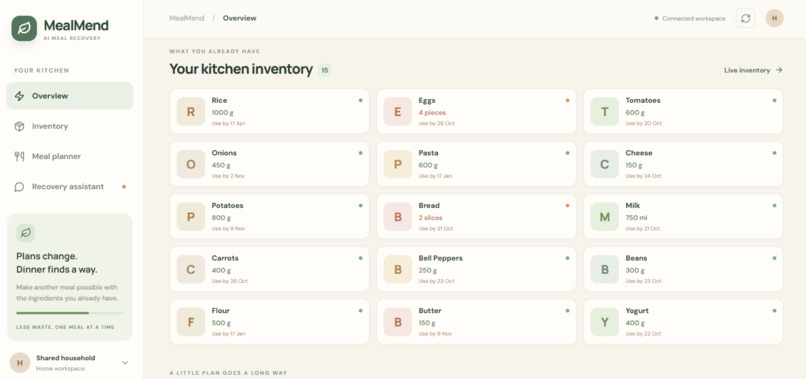The width and height of the screenshot is (806, 379).
Task: Go to Inventory in the sidebar
Action: pos(70,126)
